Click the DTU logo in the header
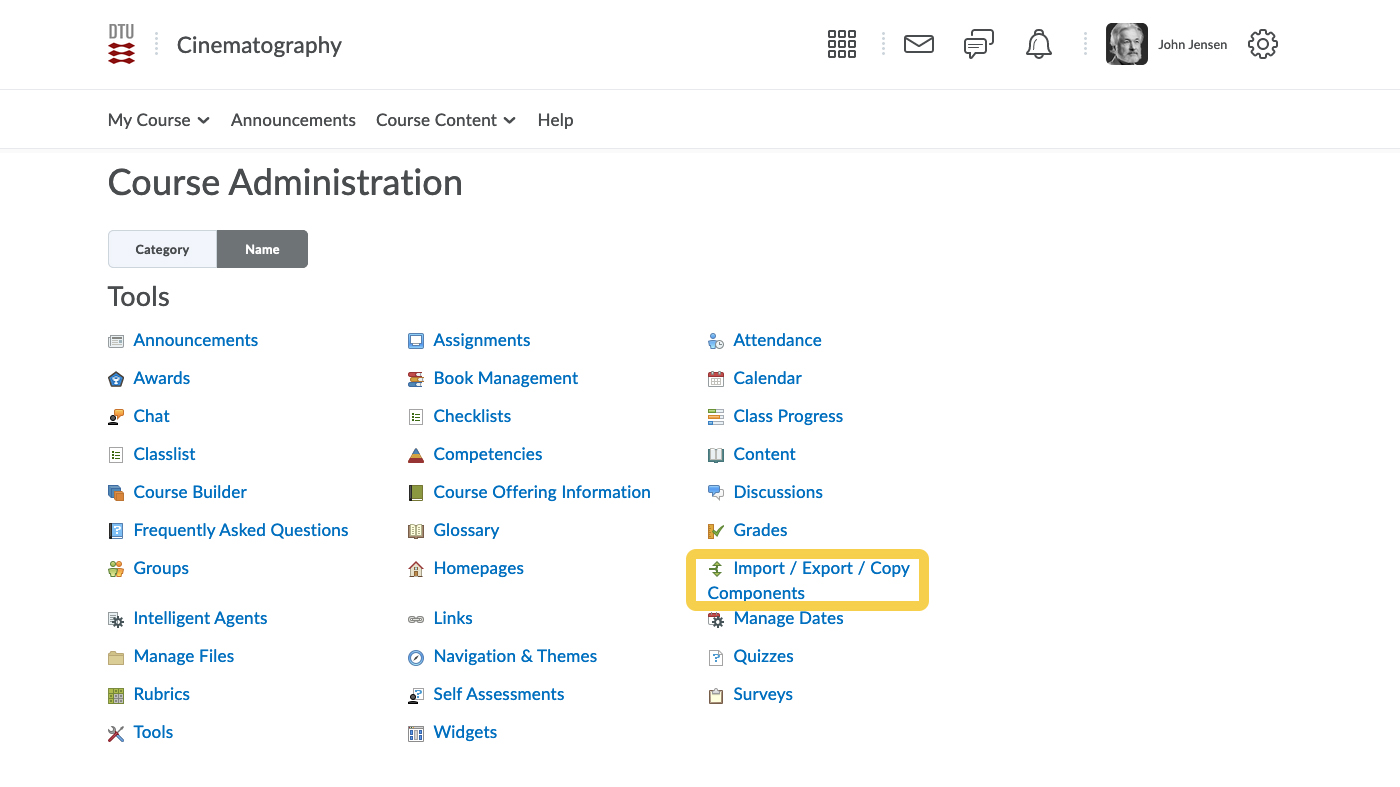The width and height of the screenshot is (1400, 787). pos(121,45)
